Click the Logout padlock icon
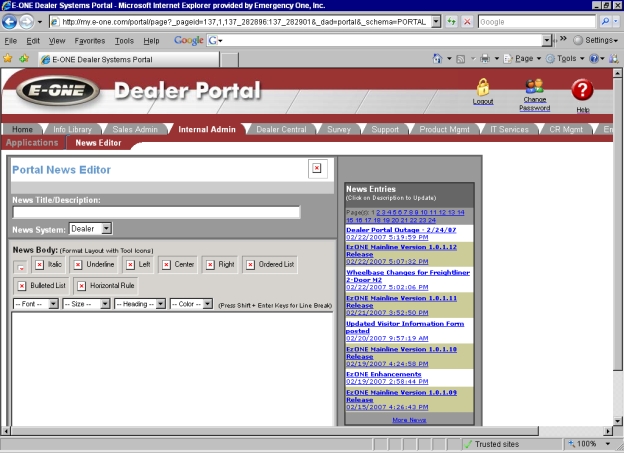Screen dimensions: 624x453 click(x=483, y=87)
